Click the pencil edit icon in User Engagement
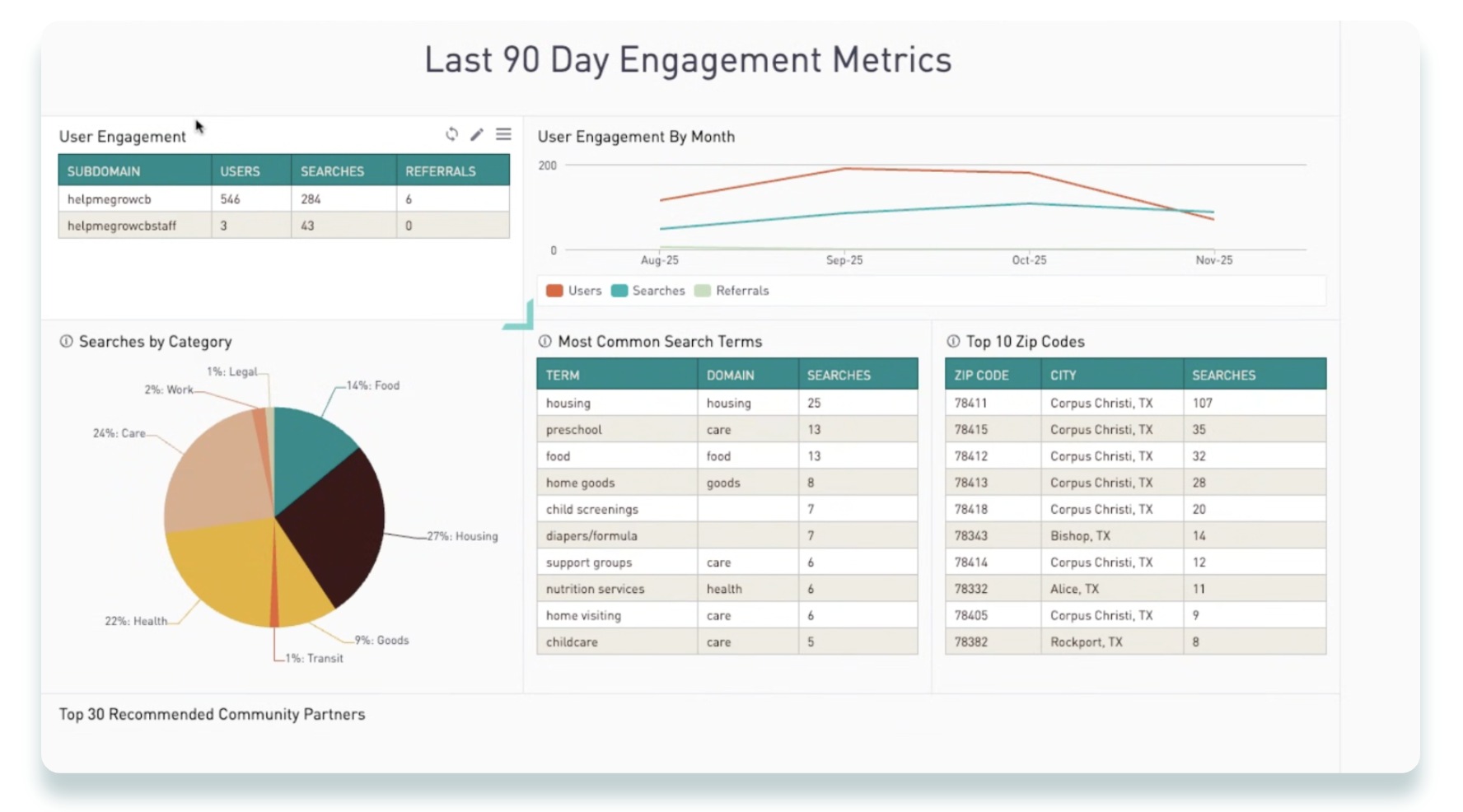This screenshot has width=1463, height=812. (x=477, y=134)
